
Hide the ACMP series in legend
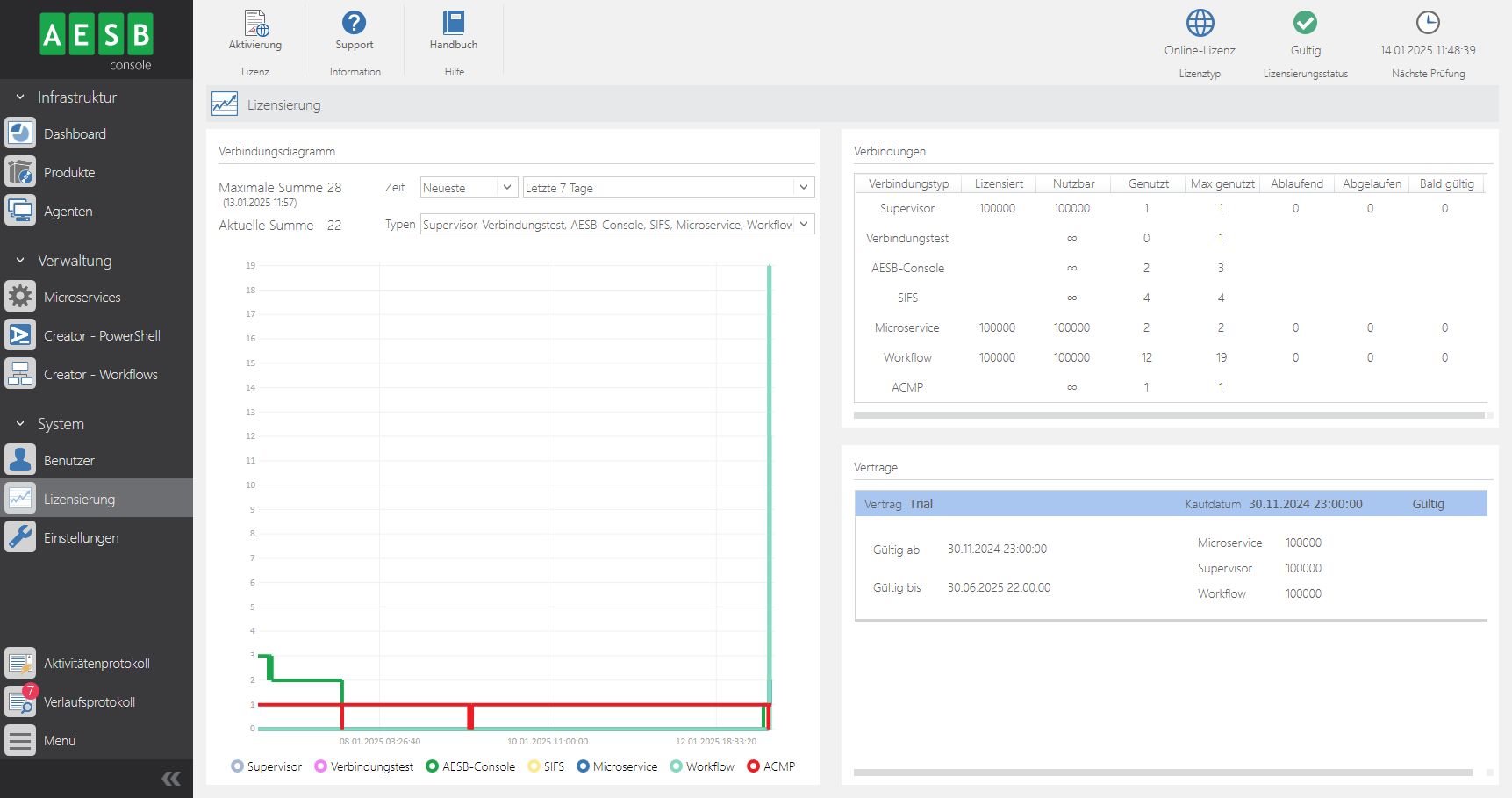click(770, 766)
